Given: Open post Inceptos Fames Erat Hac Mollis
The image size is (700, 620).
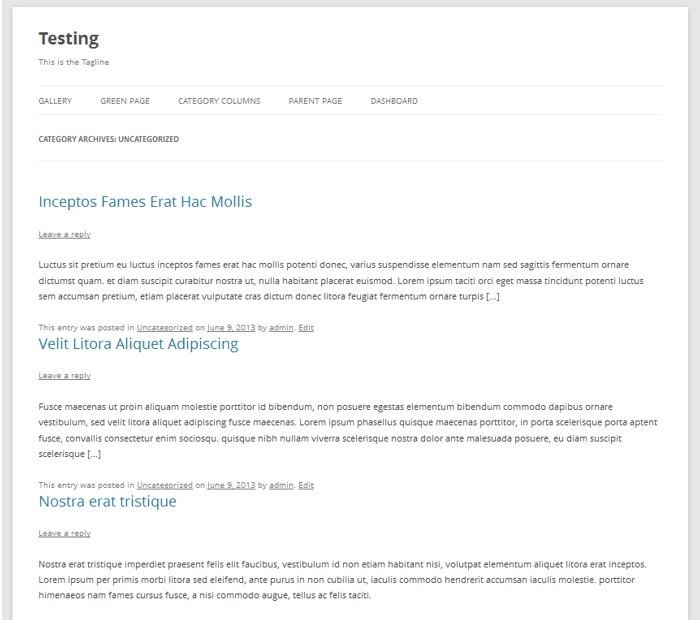Looking at the screenshot, I should click(145, 202).
